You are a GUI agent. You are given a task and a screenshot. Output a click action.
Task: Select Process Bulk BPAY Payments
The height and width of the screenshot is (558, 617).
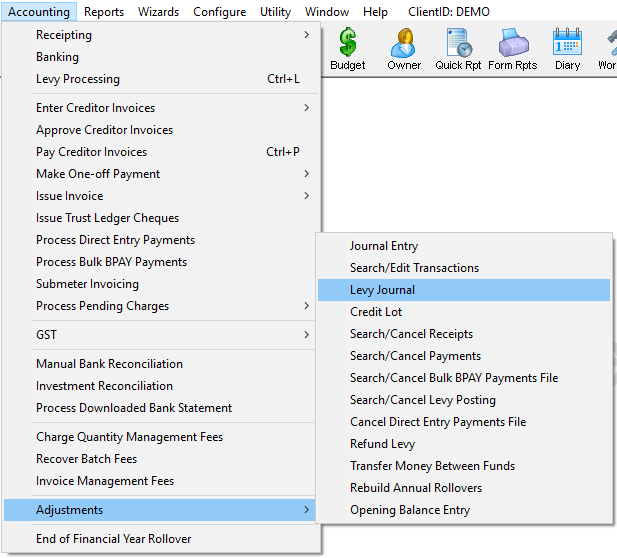161,262
